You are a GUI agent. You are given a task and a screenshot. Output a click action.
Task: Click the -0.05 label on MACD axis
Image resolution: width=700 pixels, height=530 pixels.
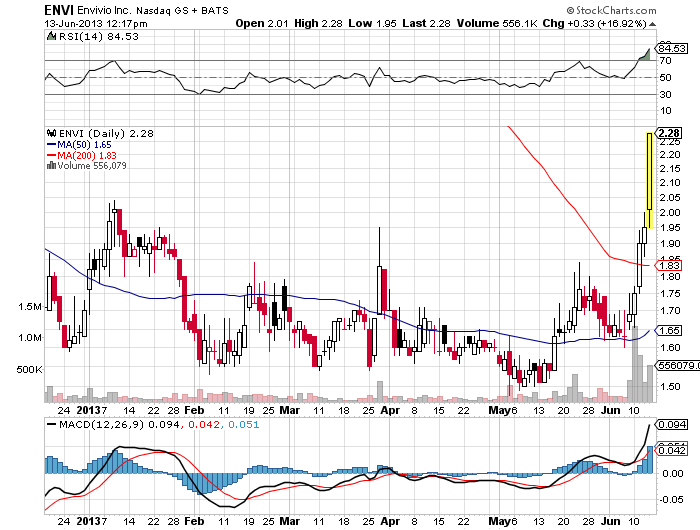pyautogui.click(x=671, y=499)
